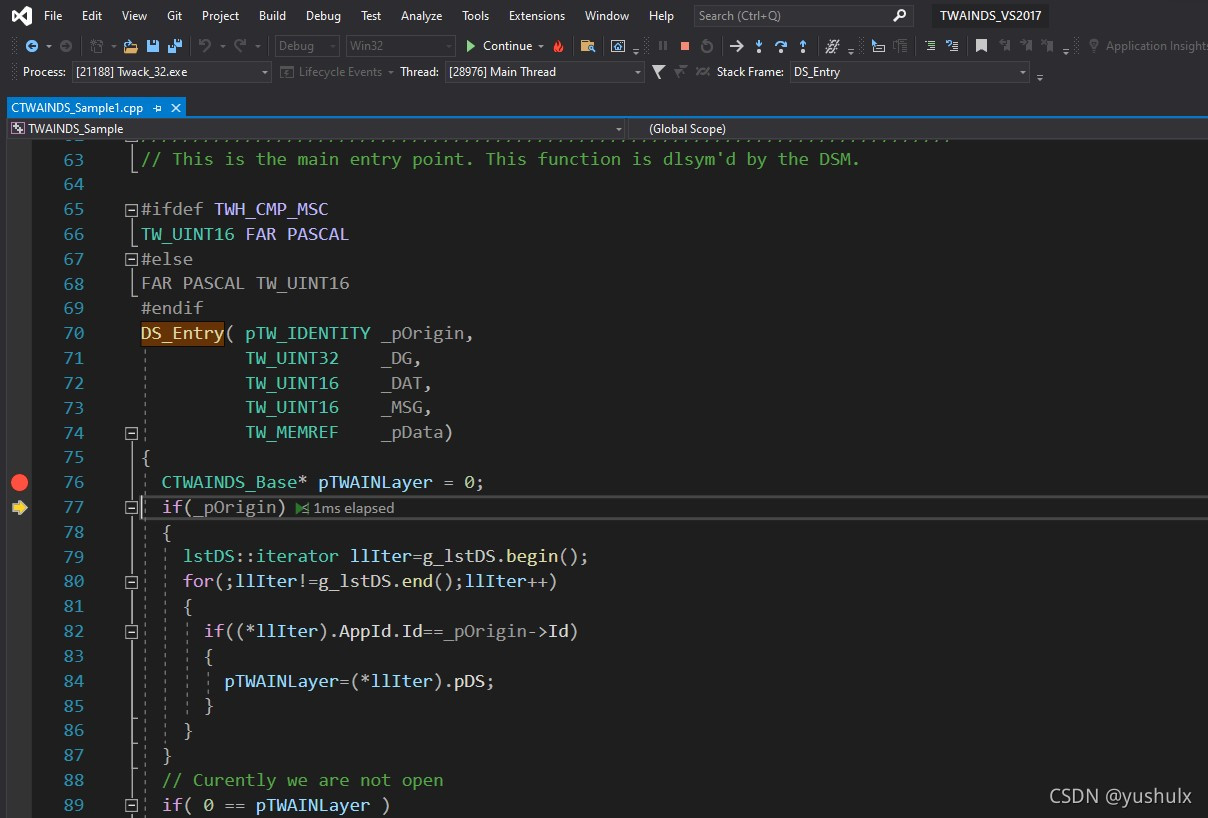Click the line 76 breakpoint dot

19,482
